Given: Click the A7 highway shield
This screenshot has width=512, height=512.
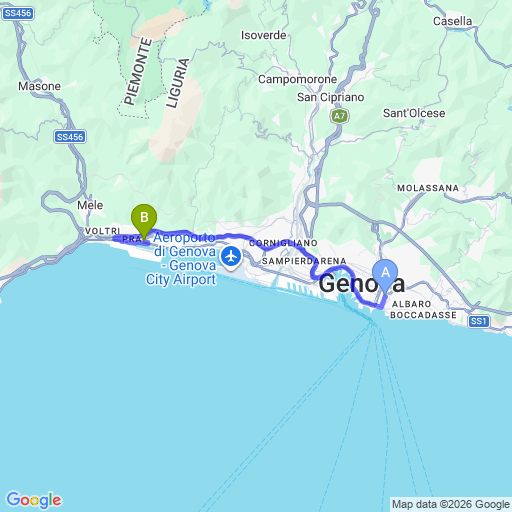Looking at the screenshot, I should point(339,116).
